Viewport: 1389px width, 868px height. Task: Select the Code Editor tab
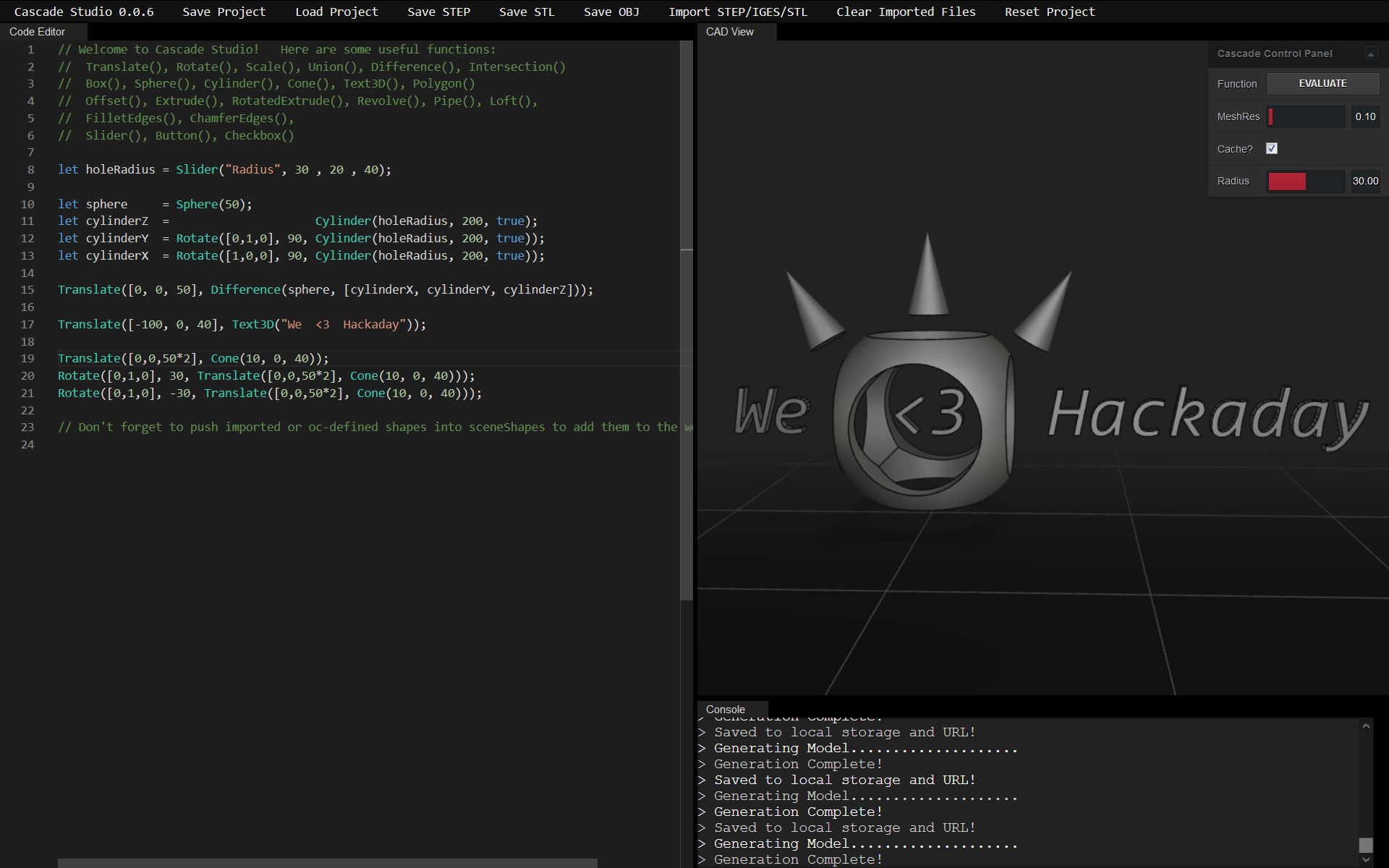coord(37,32)
